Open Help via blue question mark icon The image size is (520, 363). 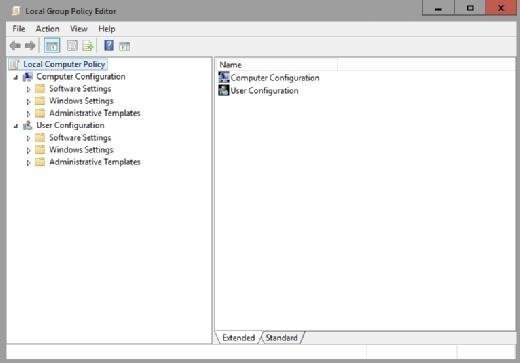109,45
